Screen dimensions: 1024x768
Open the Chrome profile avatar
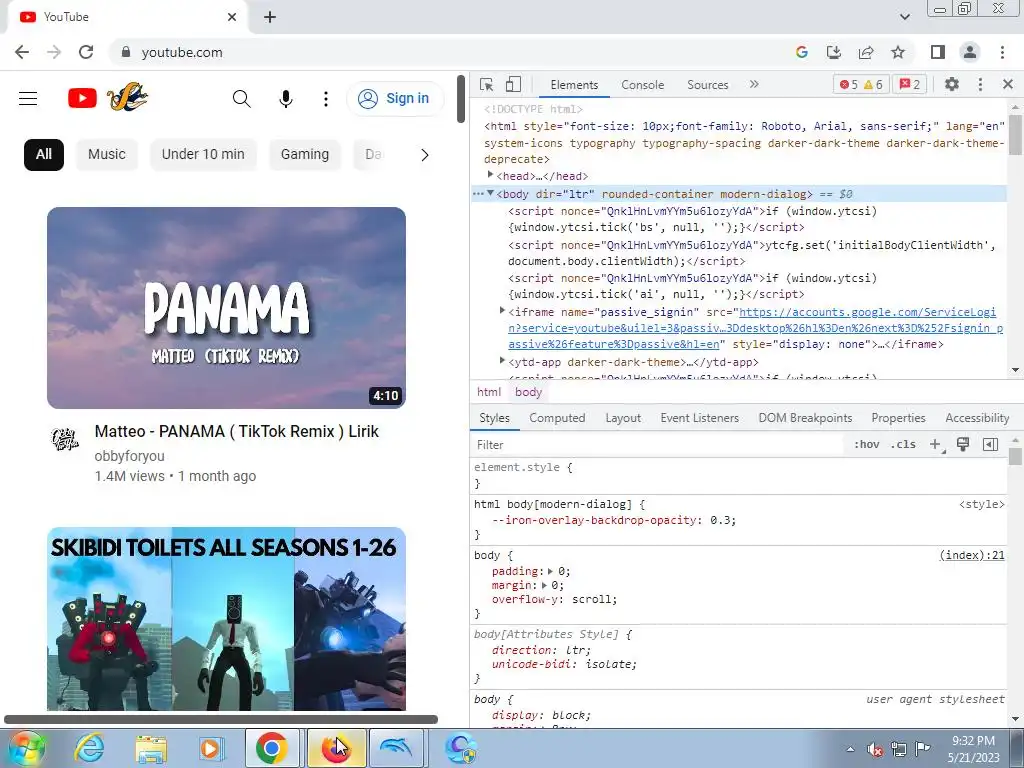click(970, 52)
